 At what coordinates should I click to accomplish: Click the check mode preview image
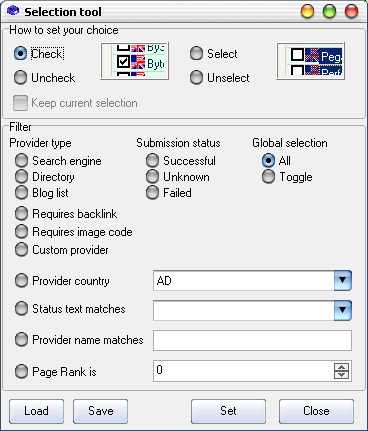tap(135, 61)
